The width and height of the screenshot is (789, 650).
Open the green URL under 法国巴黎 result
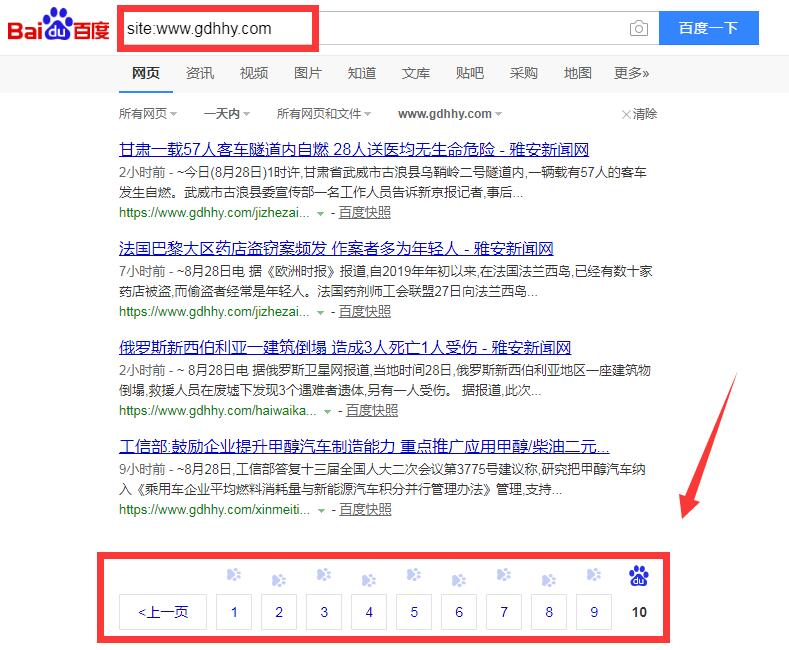click(x=214, y=312)
